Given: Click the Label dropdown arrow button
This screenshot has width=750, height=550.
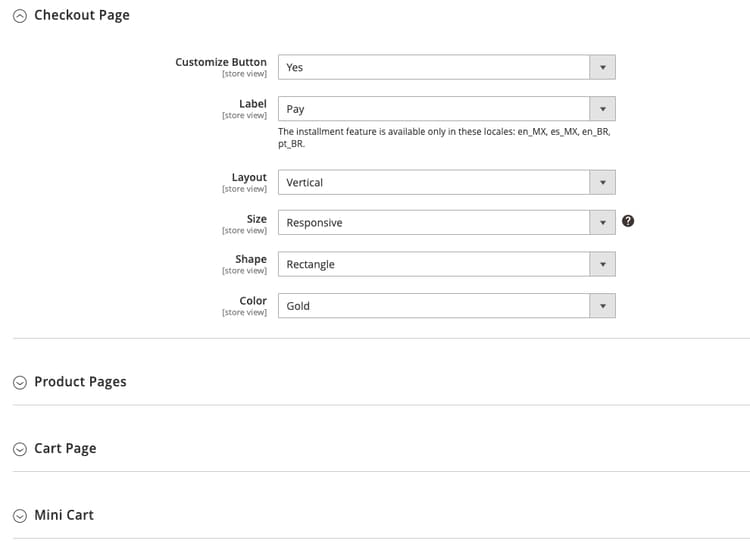Looking at the screenshot, I should 603,109.
